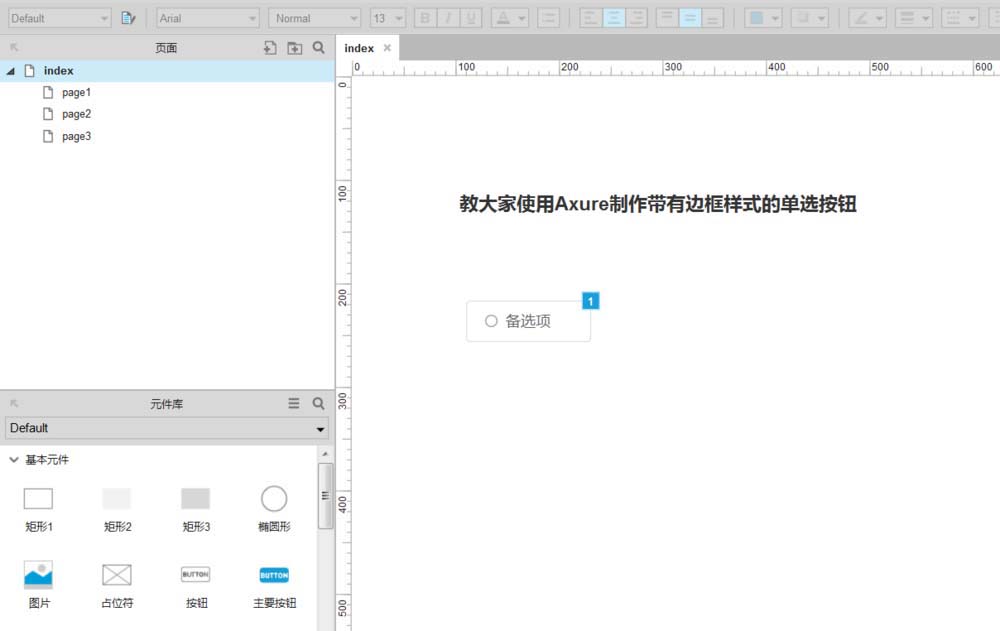Close the index tab
This screenshot has height=631, width=1000.
click(387, 48)
